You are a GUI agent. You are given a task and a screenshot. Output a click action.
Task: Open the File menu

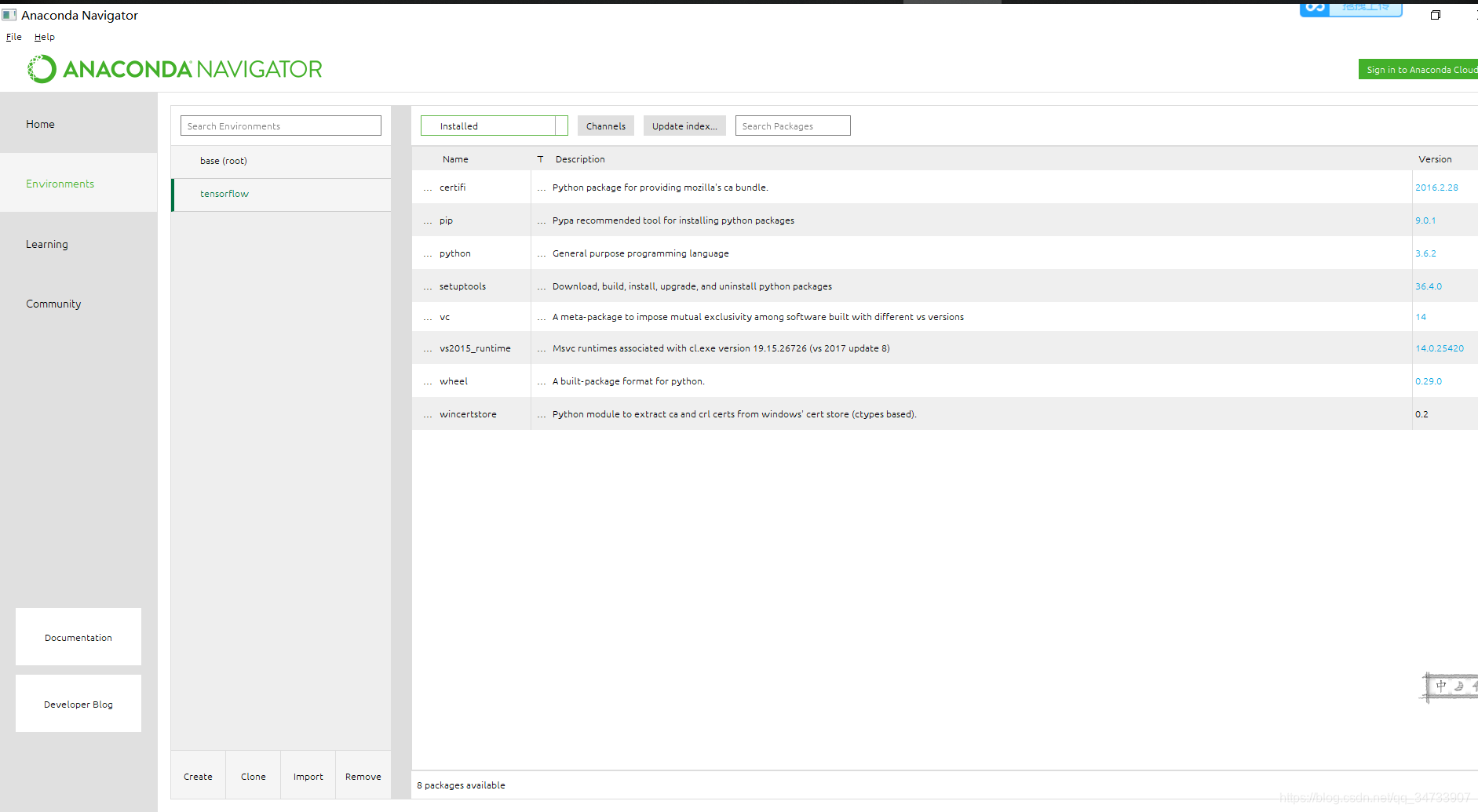coord(13,37)
